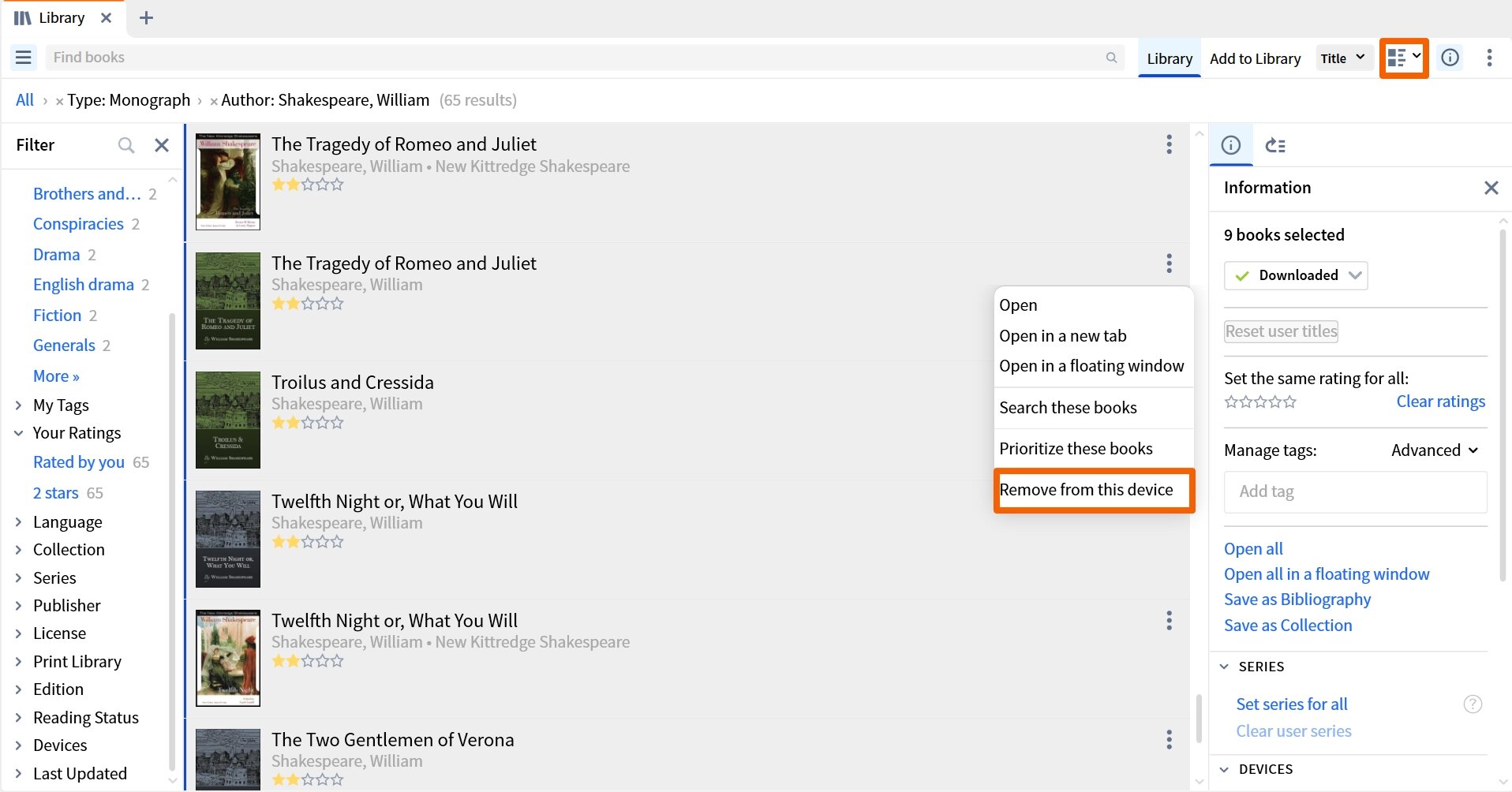Open Troilus and Cressida cover thumbnail
The width and height of the screenshot is (1512, 792).
[x=228, y=420]
